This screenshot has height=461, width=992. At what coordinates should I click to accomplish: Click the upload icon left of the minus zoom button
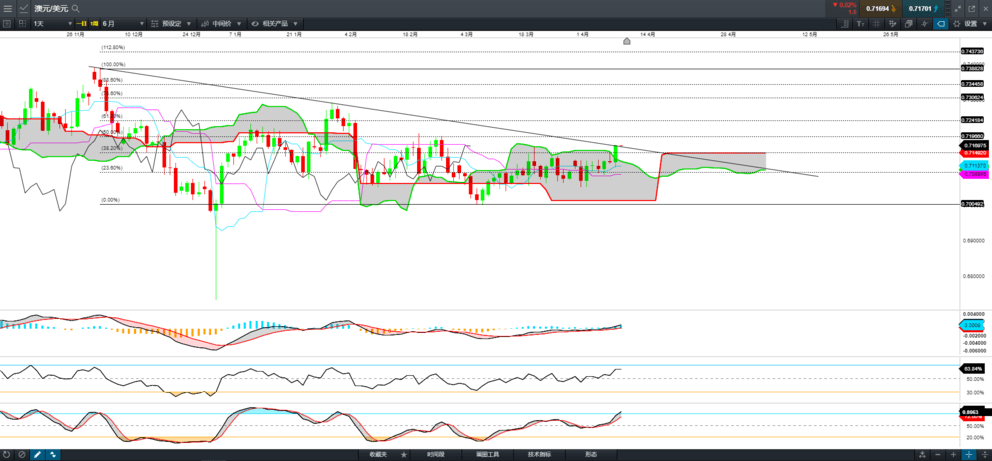click(922, 454)
